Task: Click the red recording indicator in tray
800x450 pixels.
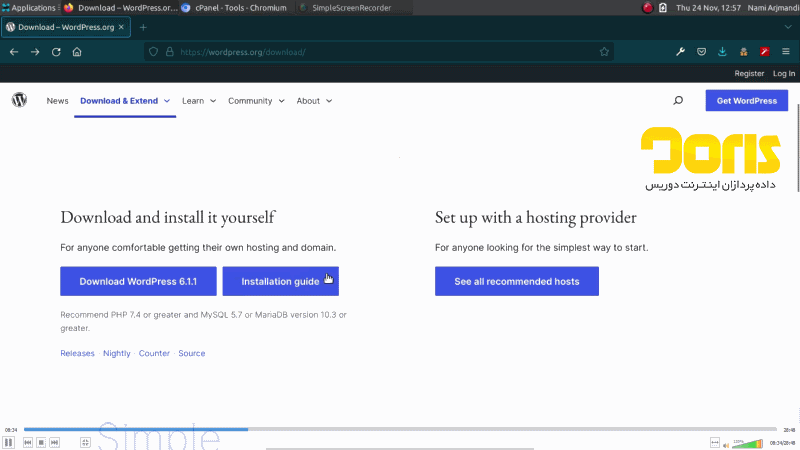Action: (x=647, y=8)
